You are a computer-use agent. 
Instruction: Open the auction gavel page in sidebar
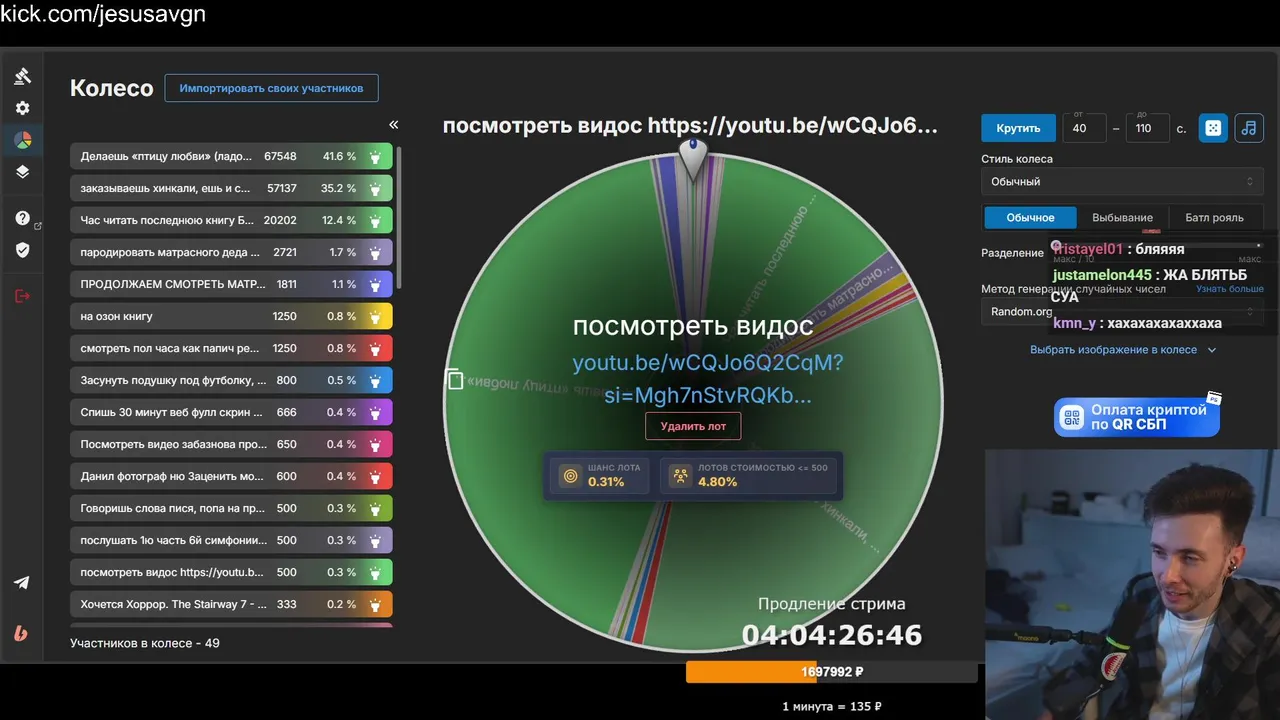click(22, 76)
